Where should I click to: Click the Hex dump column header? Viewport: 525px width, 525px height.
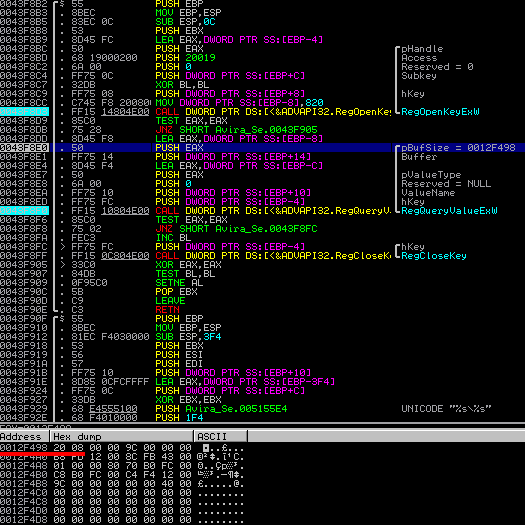122,437
